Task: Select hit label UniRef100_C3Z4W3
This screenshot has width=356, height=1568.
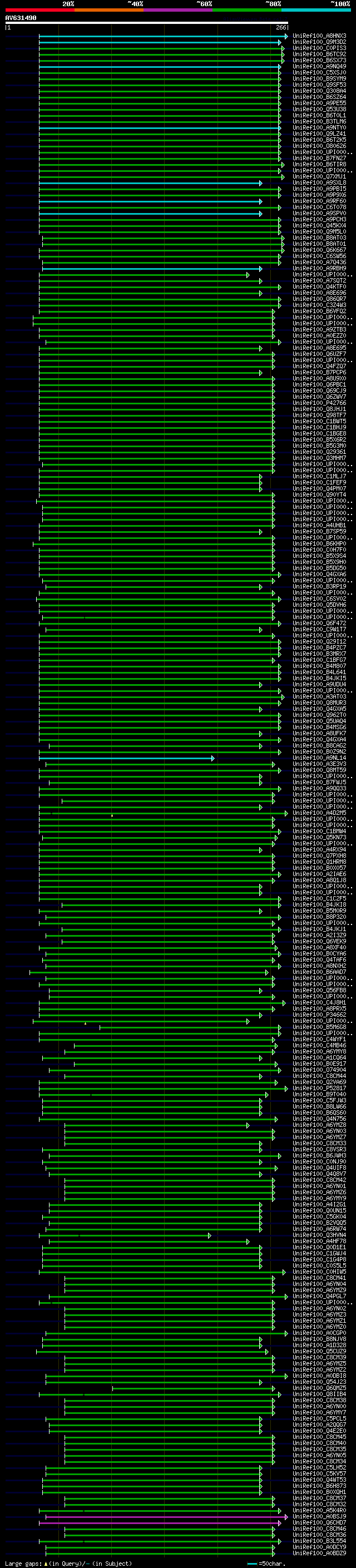Action: coord(319,305)
